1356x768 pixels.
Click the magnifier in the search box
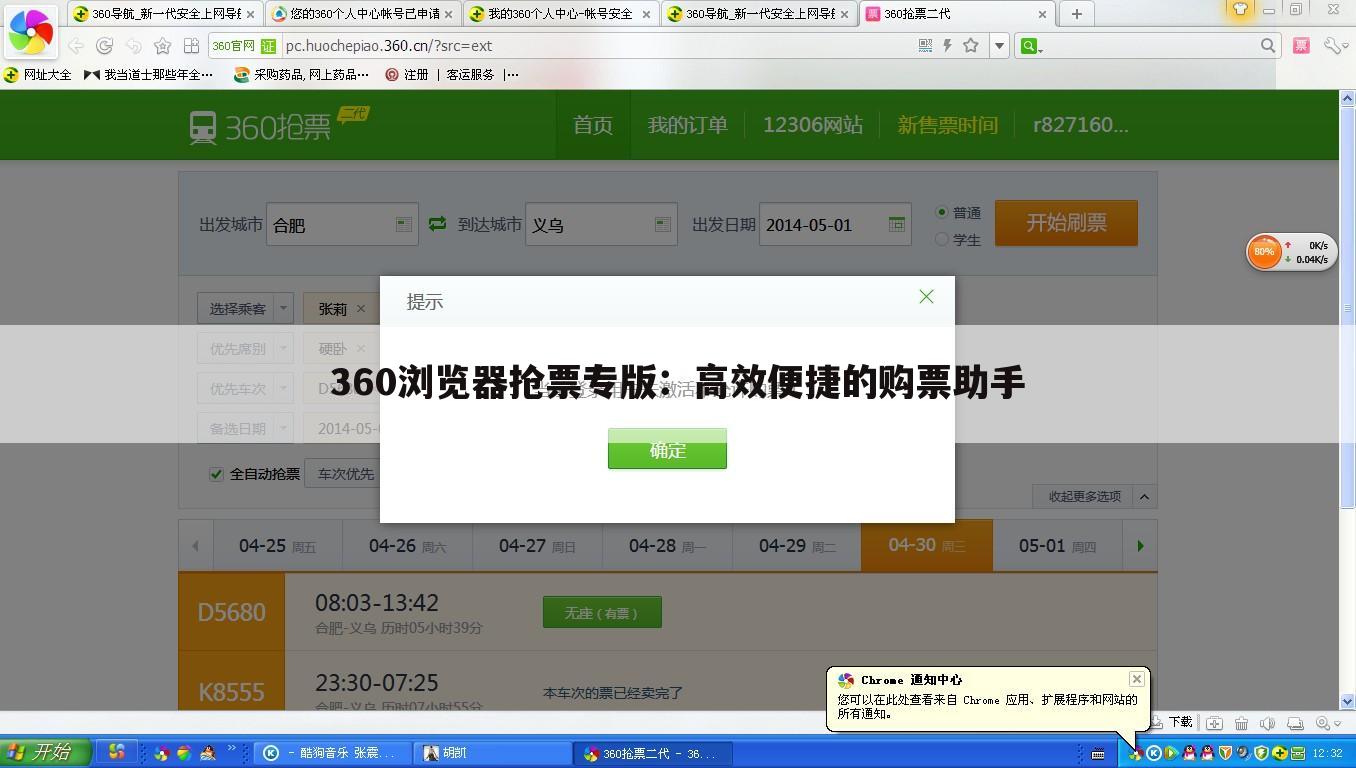(x=1268, y=45)
